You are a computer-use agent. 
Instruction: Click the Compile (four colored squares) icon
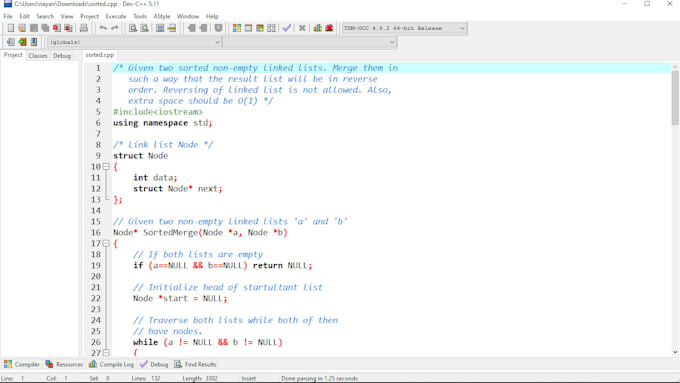click(x=237, y=28)
